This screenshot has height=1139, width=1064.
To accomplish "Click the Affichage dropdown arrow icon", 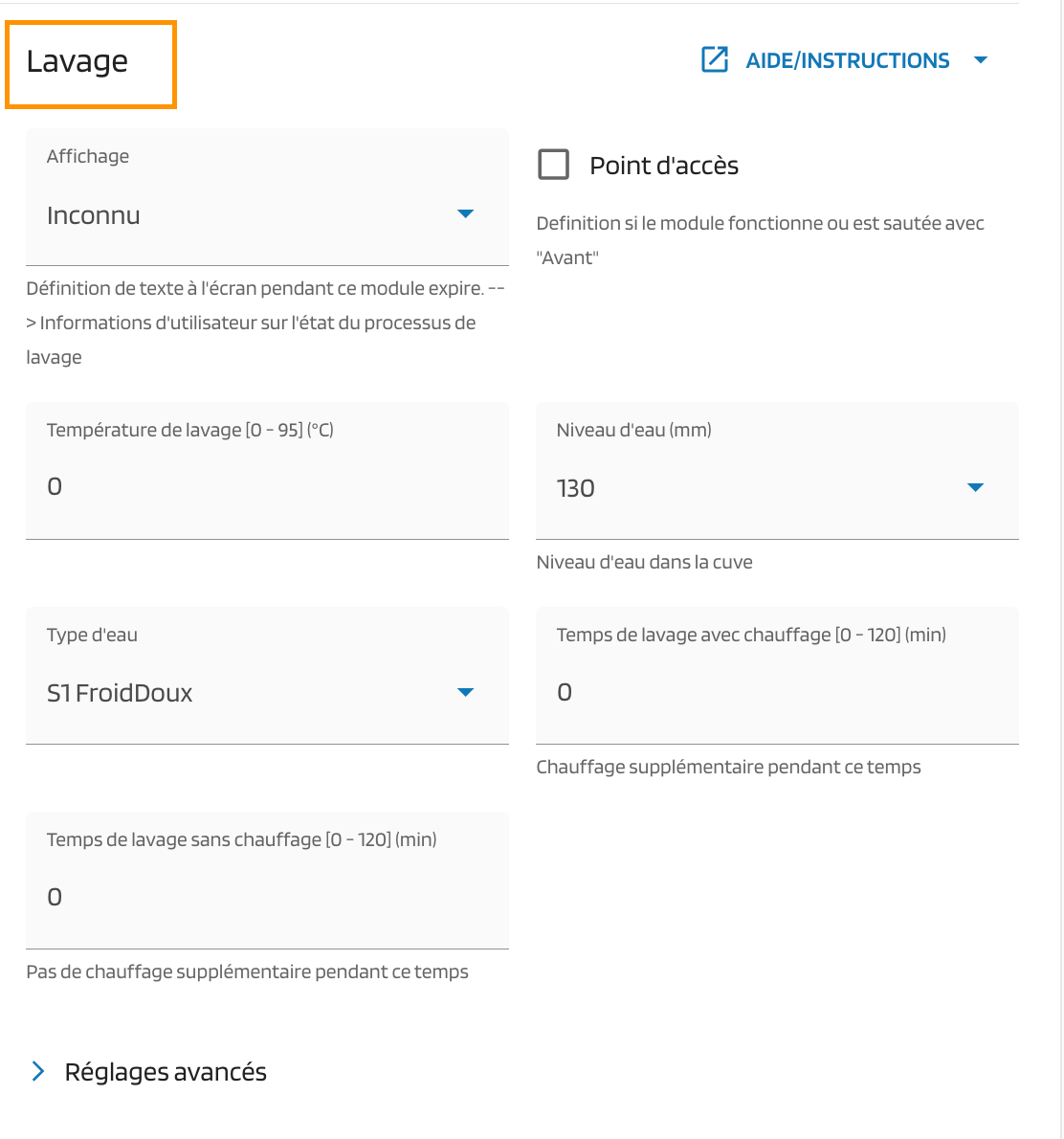I will (x=466, y=214).
